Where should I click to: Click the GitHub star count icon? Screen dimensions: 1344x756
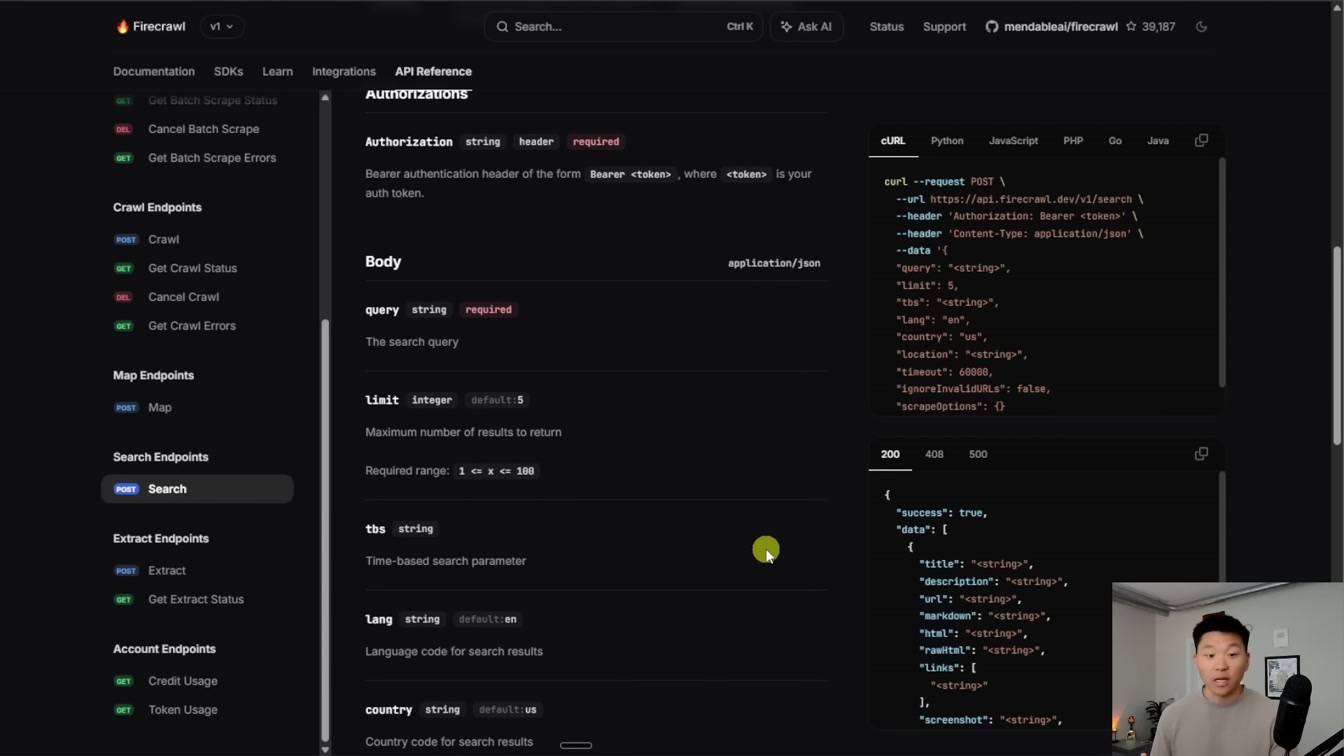click(x=1131, y=27)
